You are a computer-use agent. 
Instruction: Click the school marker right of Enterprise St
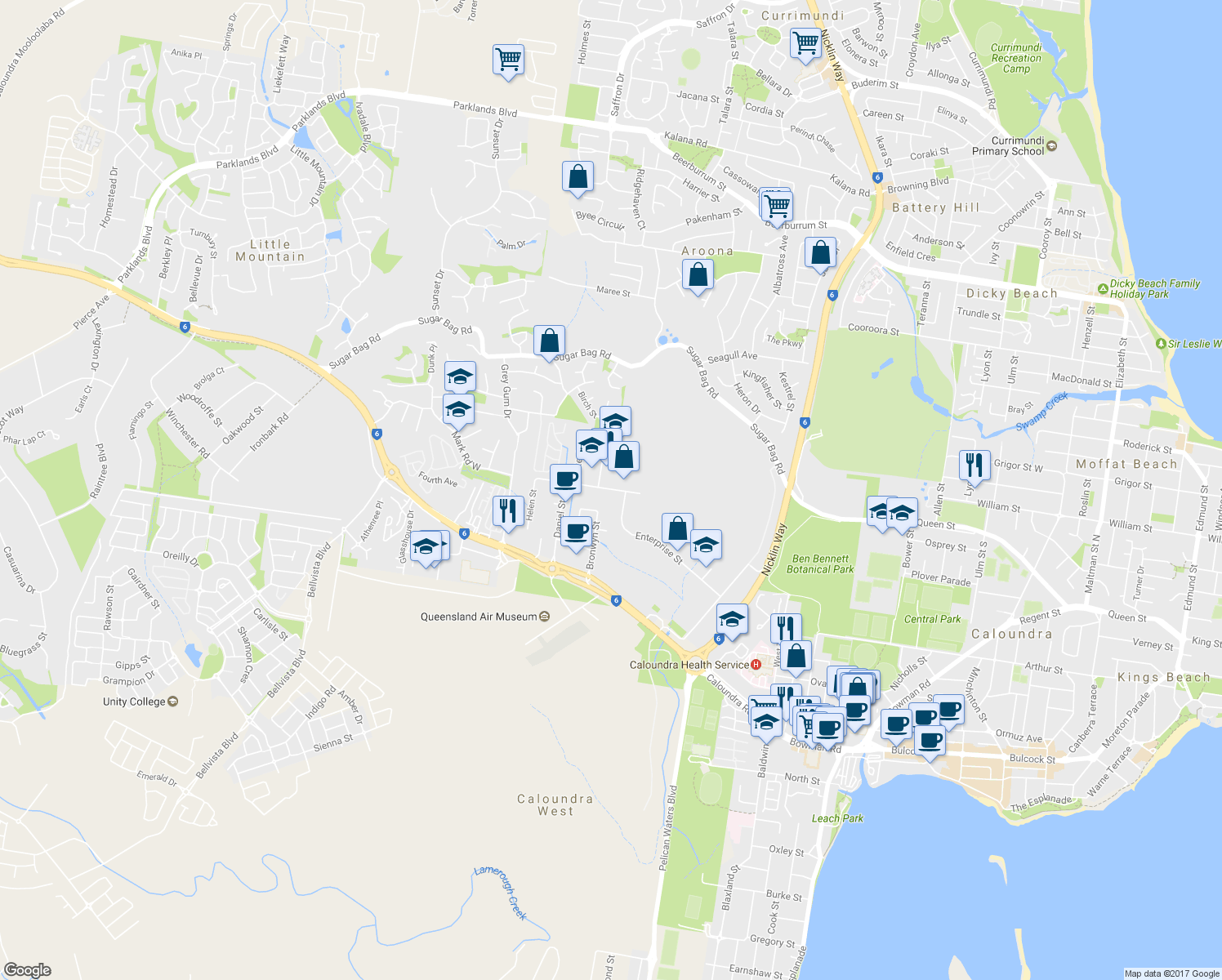tap(706, 546)
